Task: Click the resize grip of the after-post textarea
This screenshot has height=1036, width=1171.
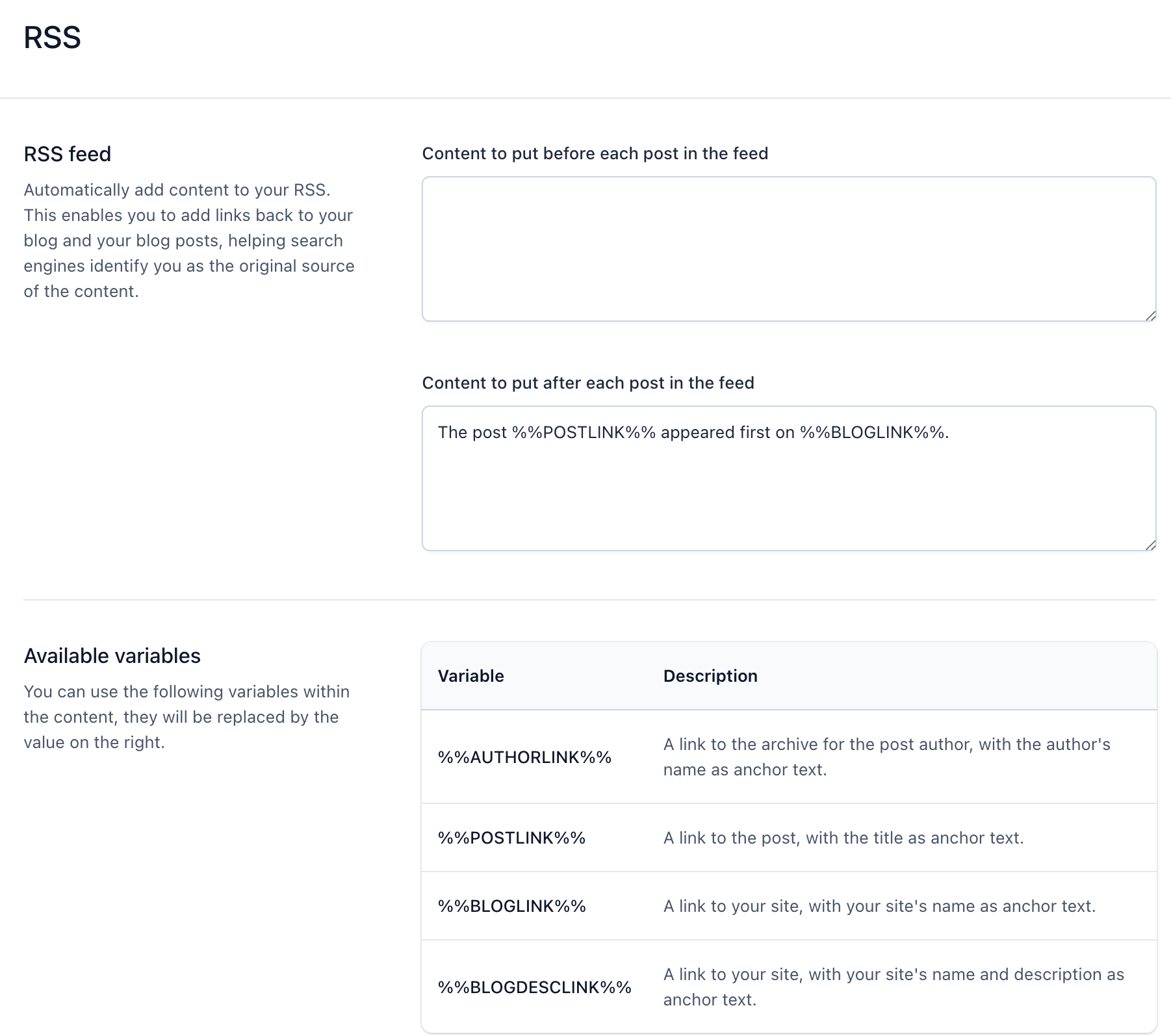Action: click(1152, 544)
